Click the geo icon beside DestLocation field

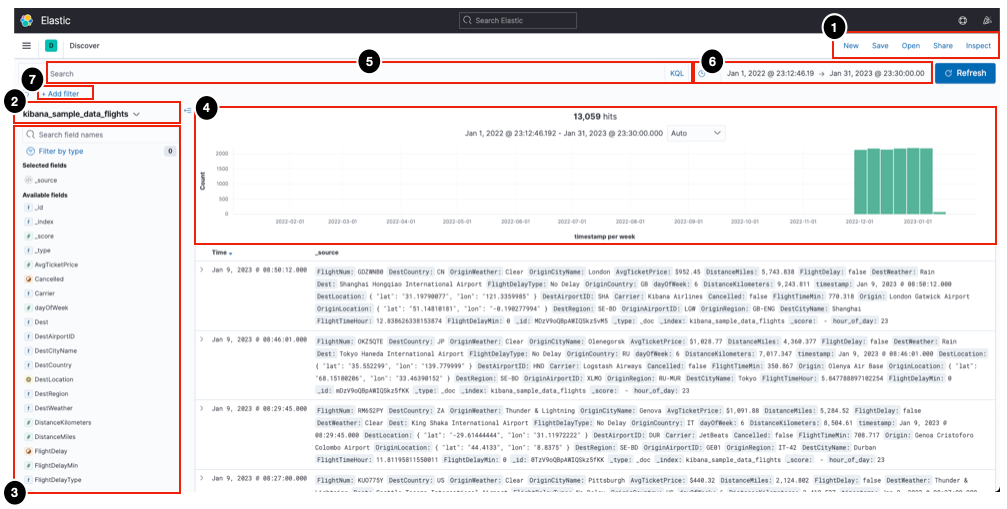pos(28,379)
